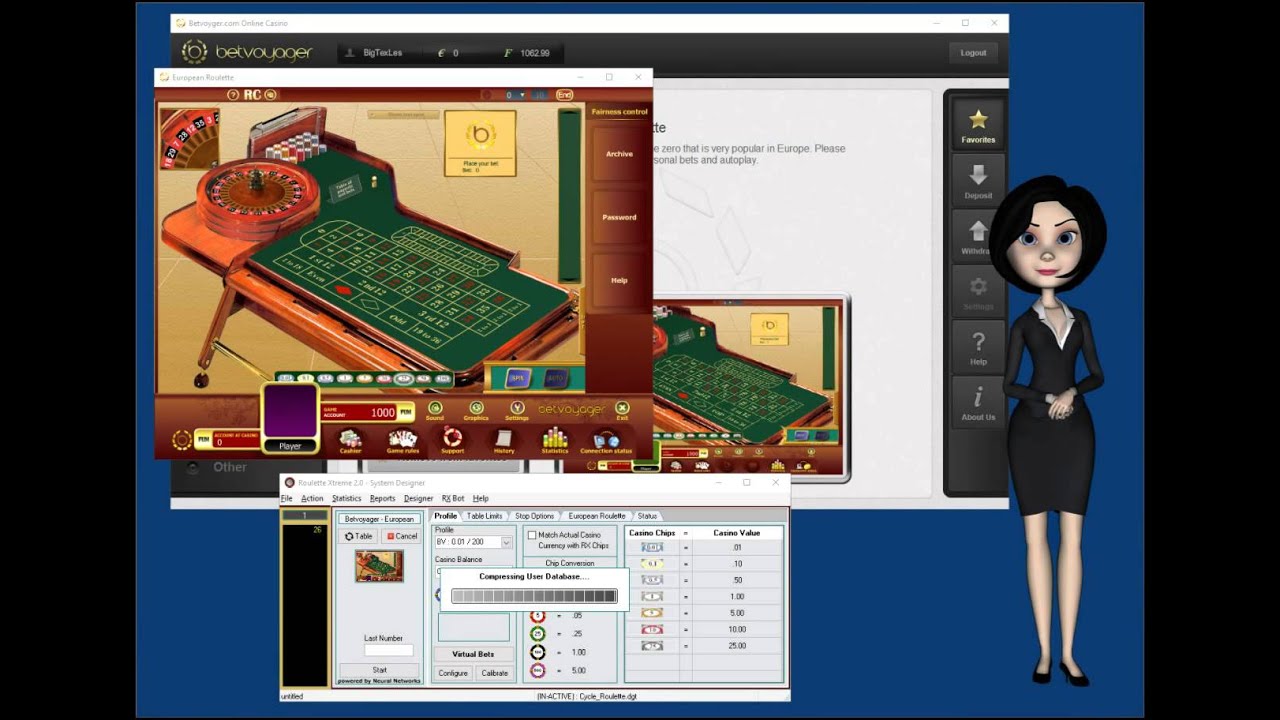Open the Help menu in Roulette Xtreme

click(x=481, y=498)
